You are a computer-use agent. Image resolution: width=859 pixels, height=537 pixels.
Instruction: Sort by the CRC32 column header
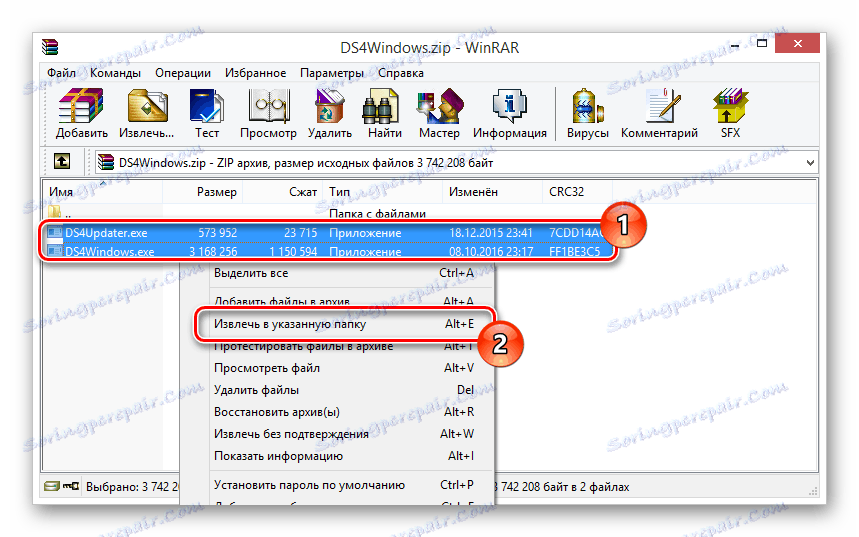click(578, 192)
